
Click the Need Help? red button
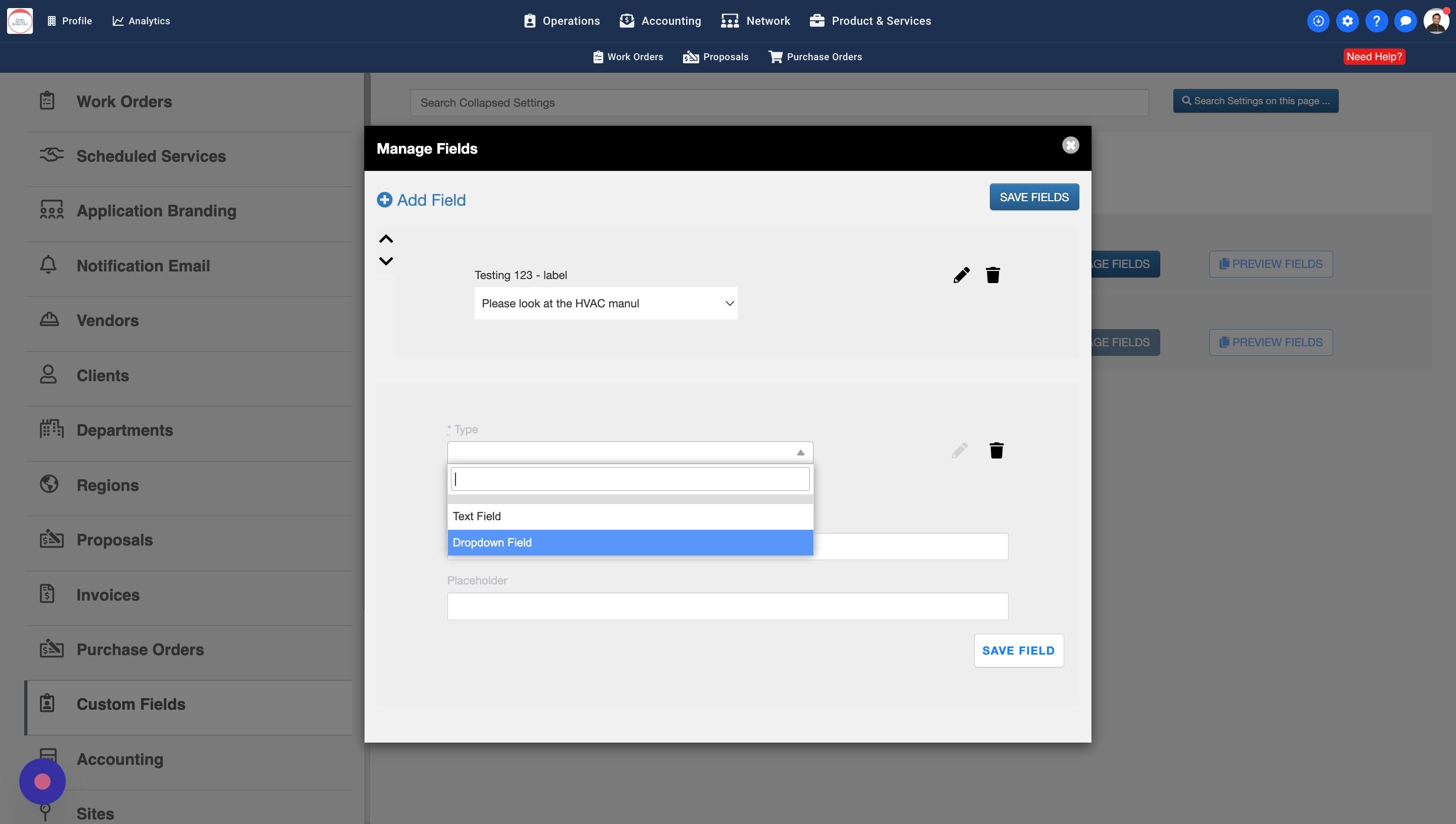[x=1374, y=57]
